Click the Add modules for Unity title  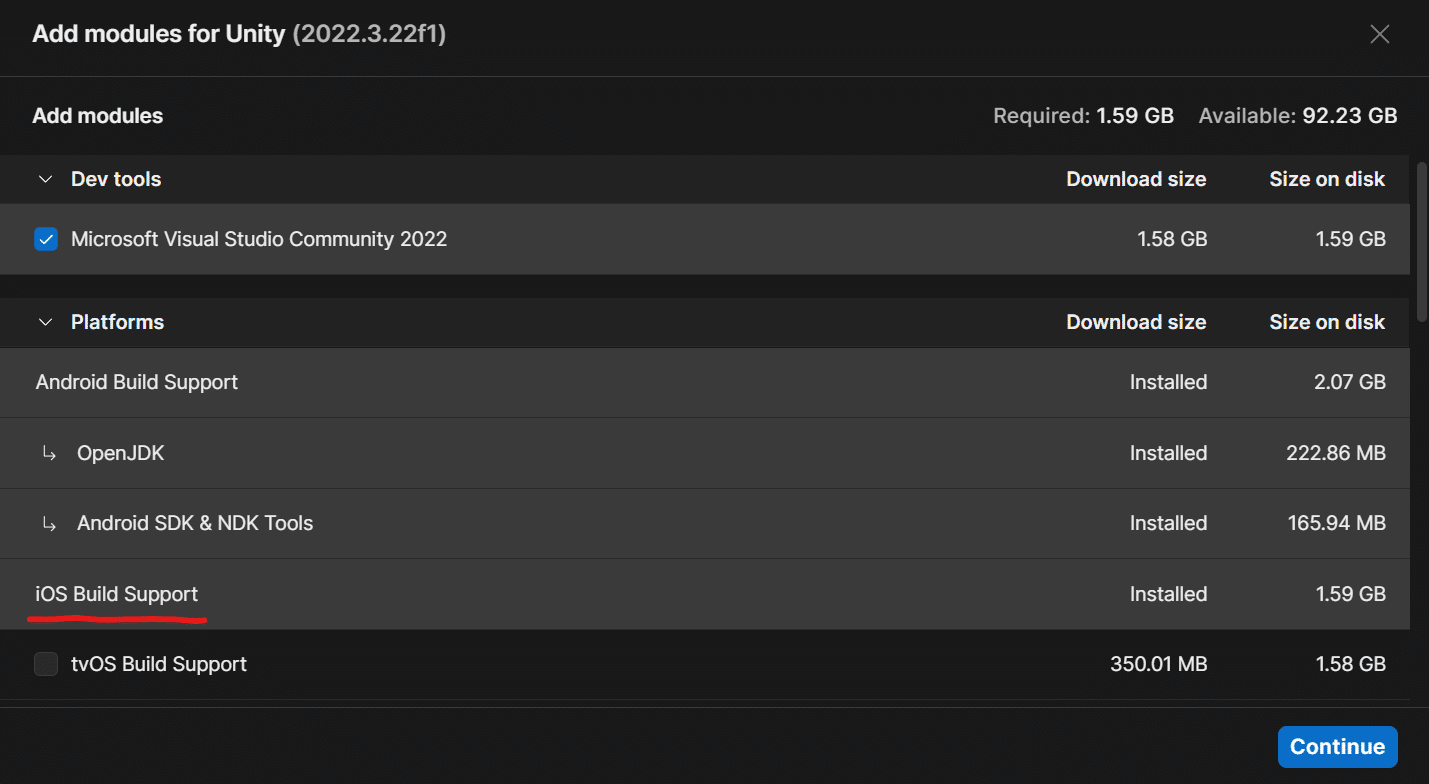click(x=239, y=34)
